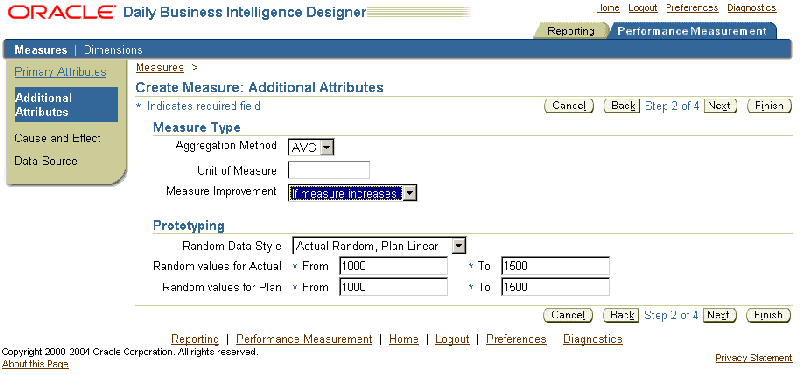Open the Aggregation Method dropdown

click(311, 148)
